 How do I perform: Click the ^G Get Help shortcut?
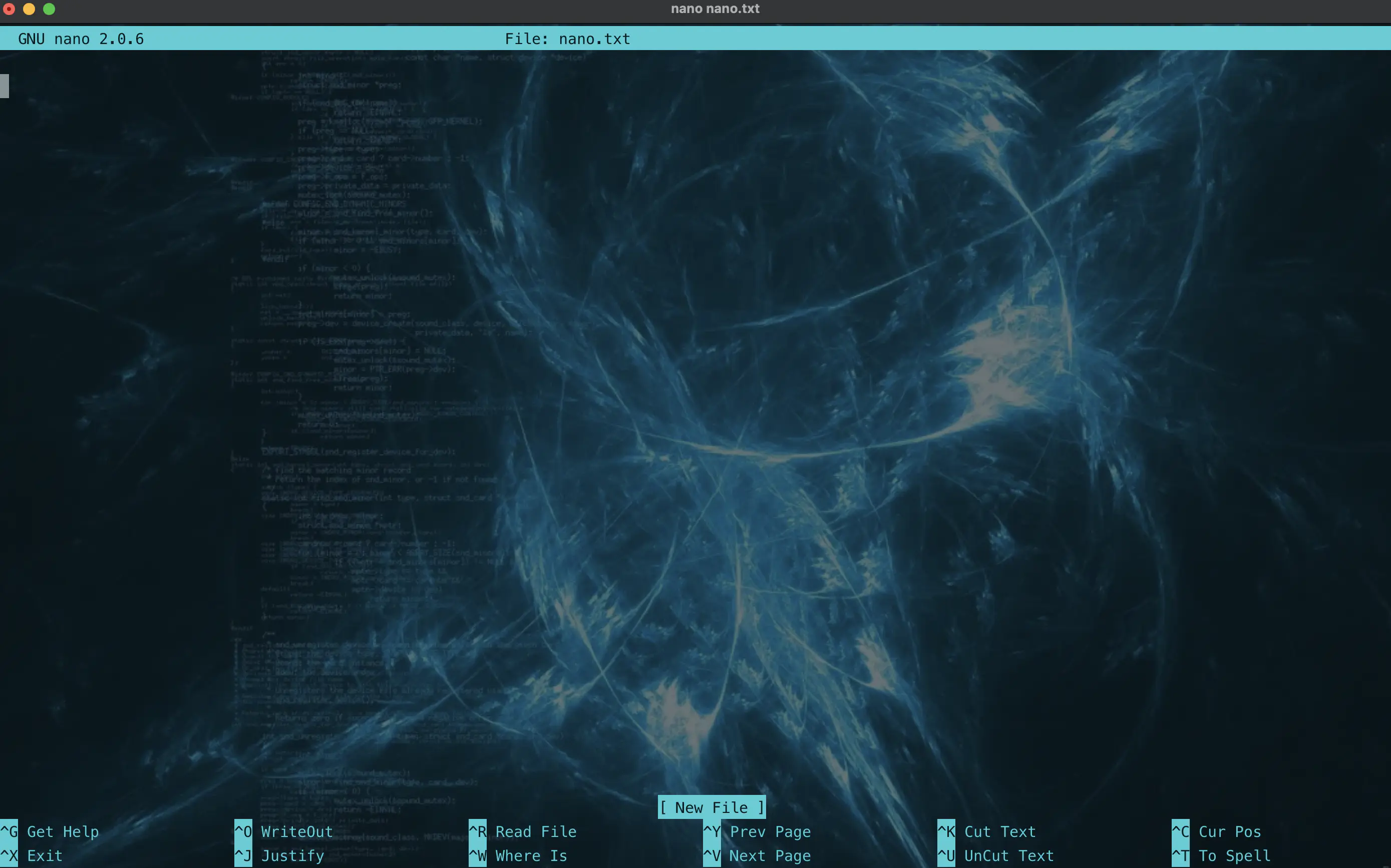tap(50, 831)
